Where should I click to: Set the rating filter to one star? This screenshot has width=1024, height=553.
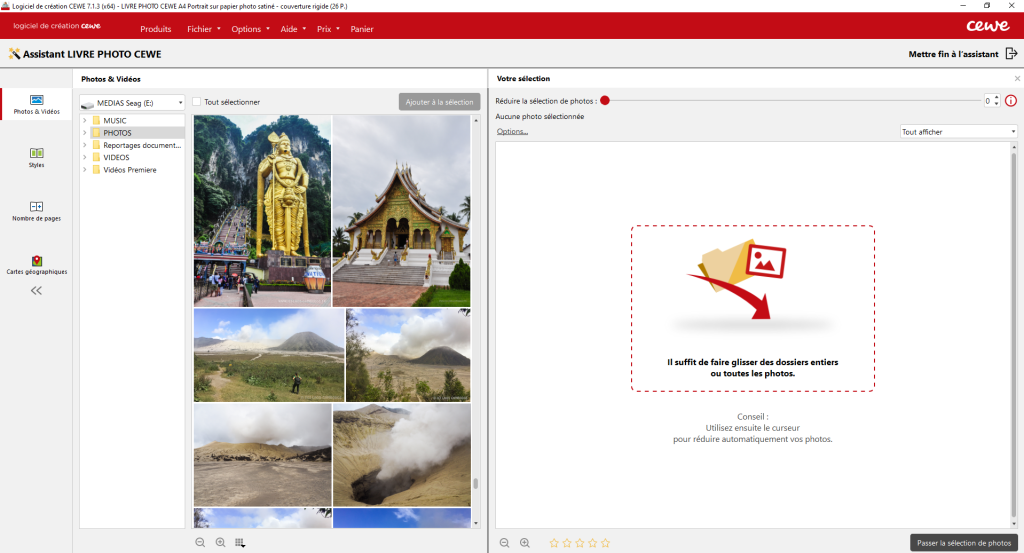point(554,543)
